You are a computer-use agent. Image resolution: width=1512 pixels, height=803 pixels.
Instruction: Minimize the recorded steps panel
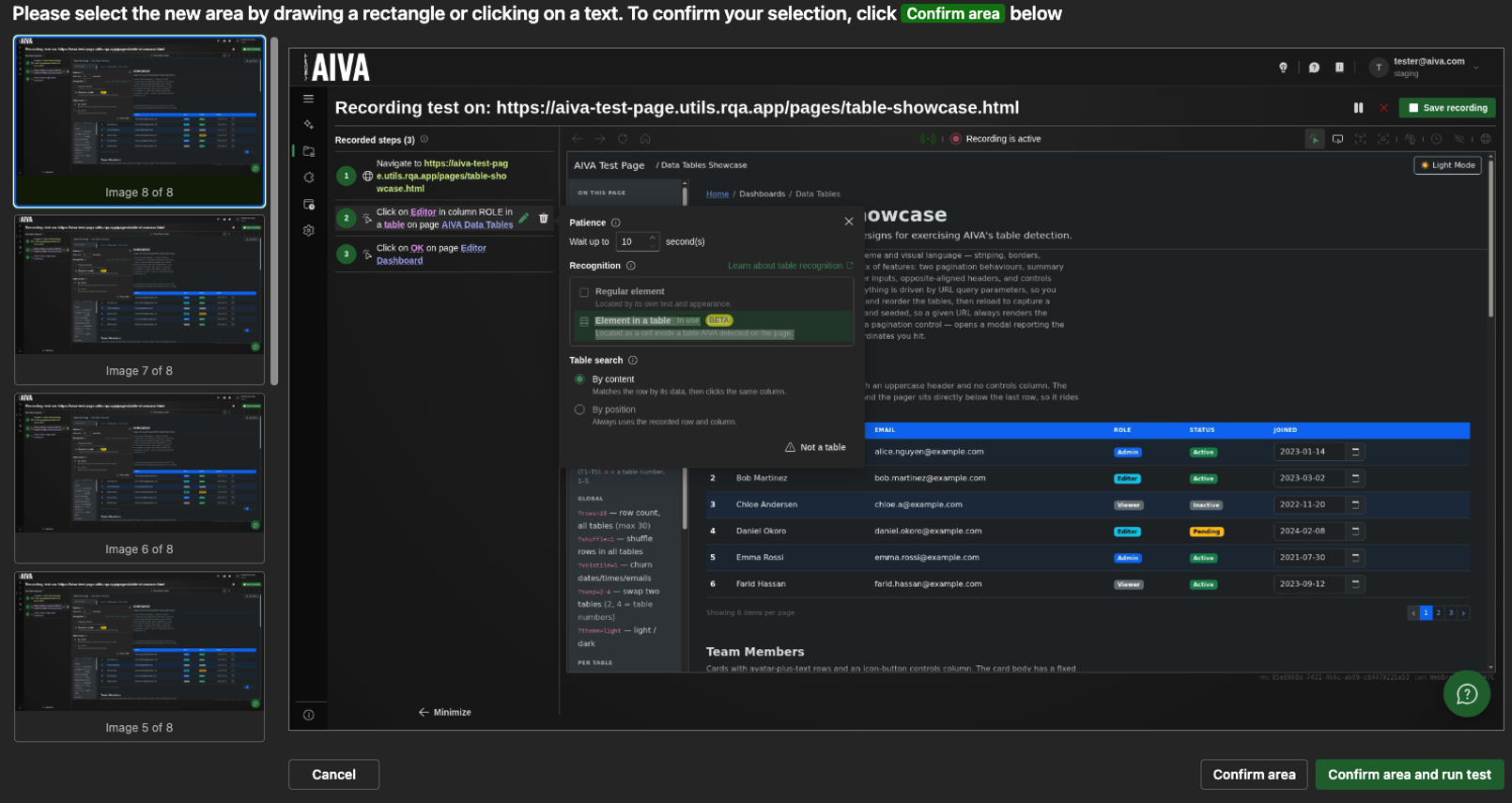[445, 712]
